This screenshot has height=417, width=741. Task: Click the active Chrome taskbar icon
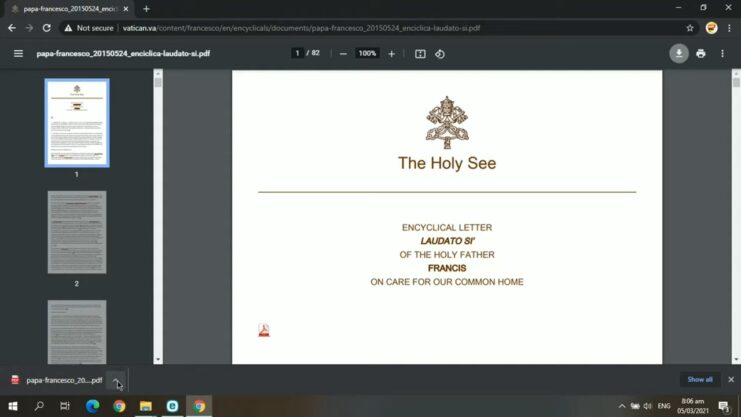pyautogui.click(x=199, y=406)
